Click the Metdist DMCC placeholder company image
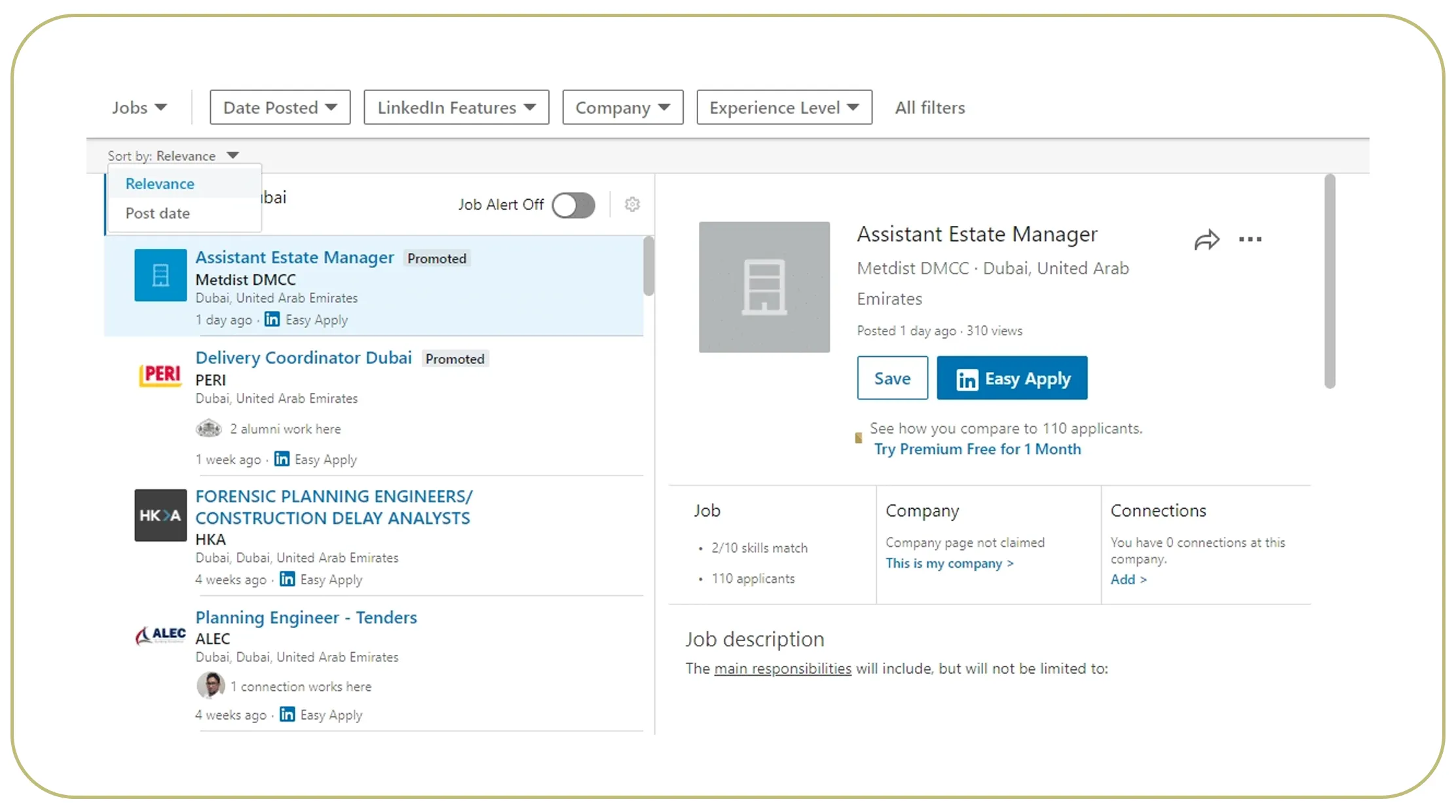The image size is (1456, 812). [x=764, y=287]
